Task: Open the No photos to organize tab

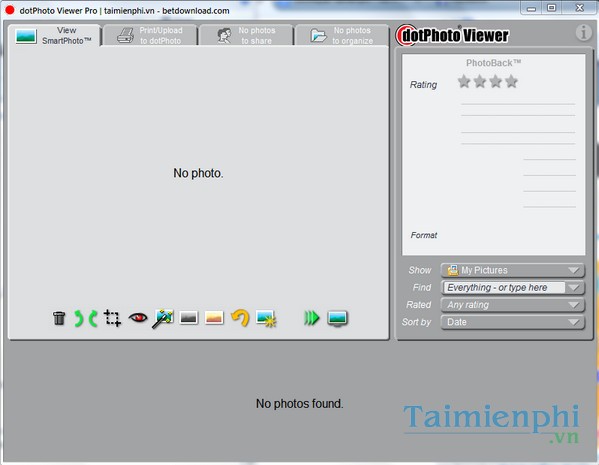Action: [342, 36]
